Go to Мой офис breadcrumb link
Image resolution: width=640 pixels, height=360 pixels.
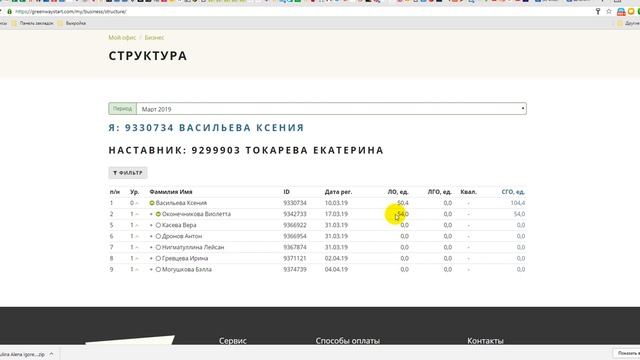pyautogui.click(x=122, y=38)
